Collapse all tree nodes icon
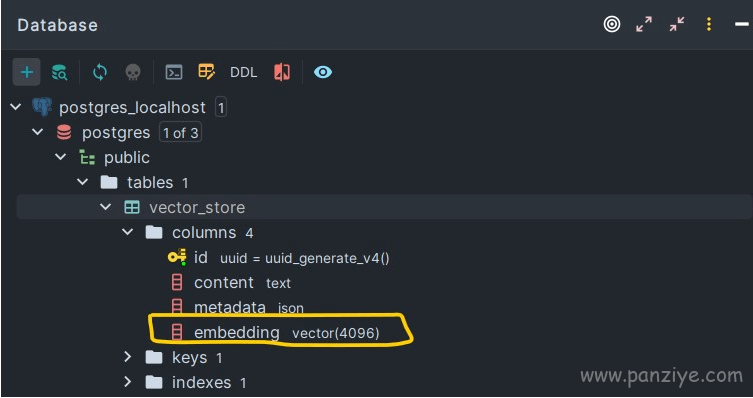 677,24
